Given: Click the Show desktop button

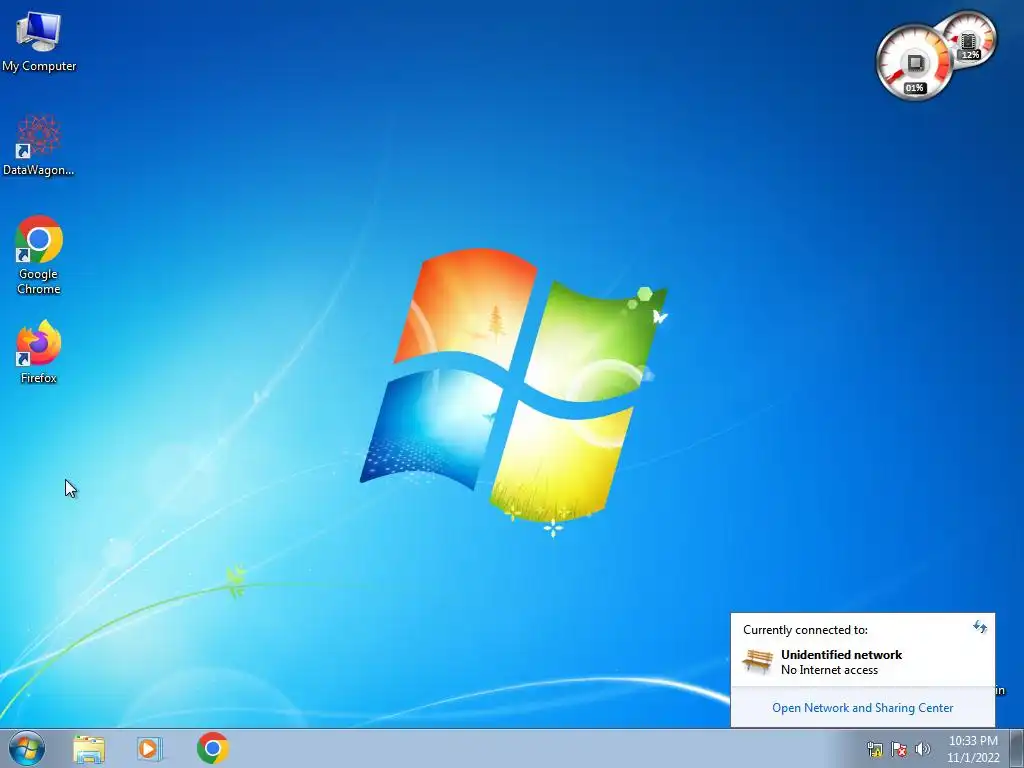Looking at the screenshot, I should pos(1017,748).
